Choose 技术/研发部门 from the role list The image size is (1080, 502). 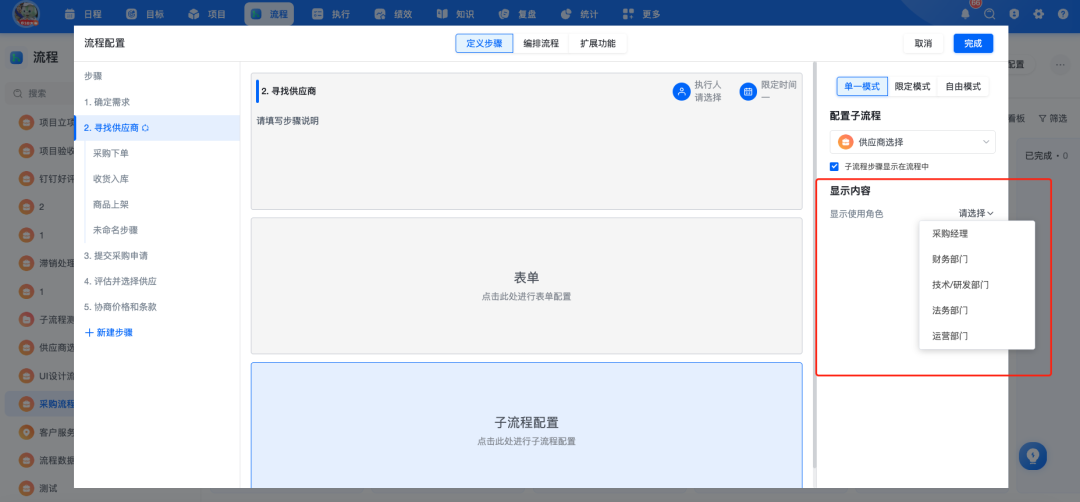point(977,284)
